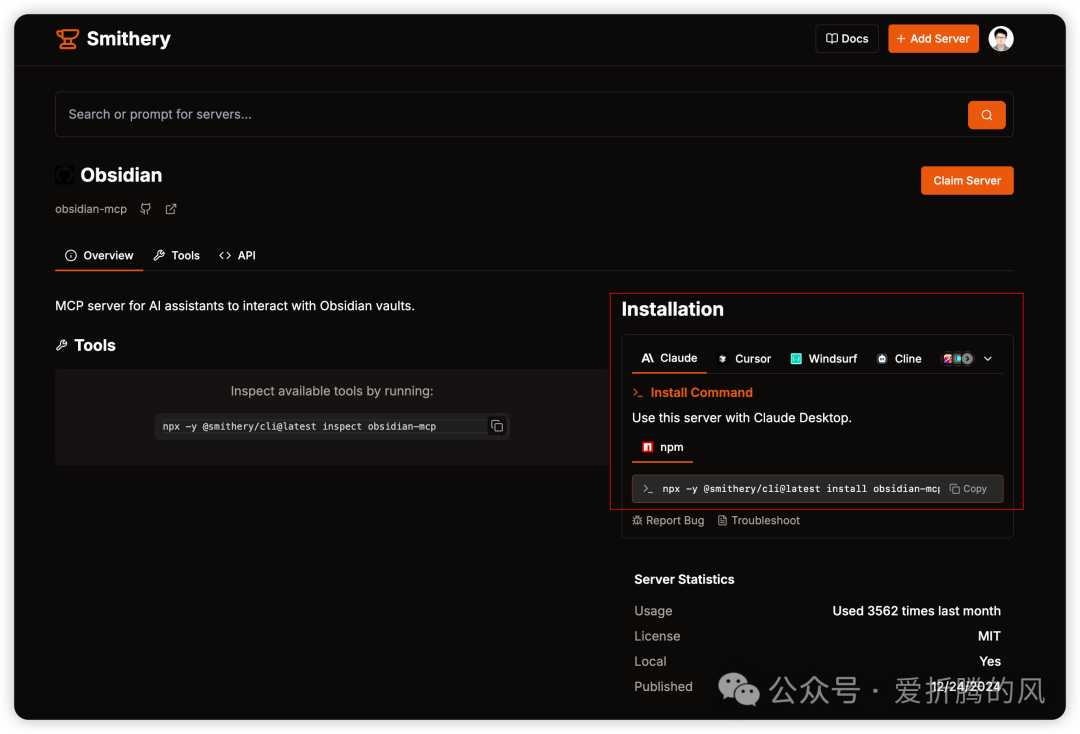The image size is (1080, 734).
Task: Choose the npm install method tab
Action: pos(662,447)
